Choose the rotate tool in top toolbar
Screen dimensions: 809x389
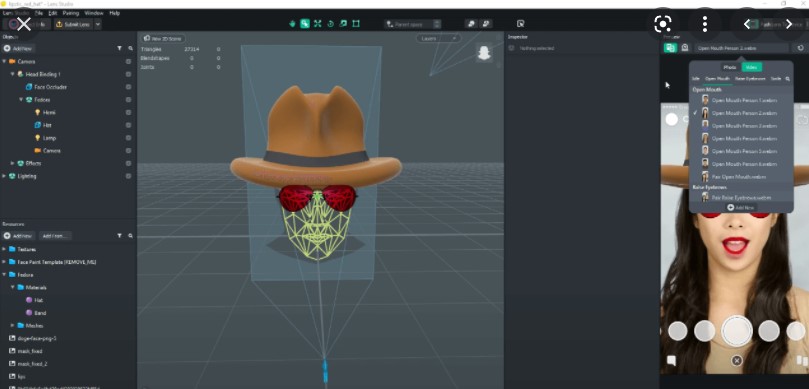331,24
